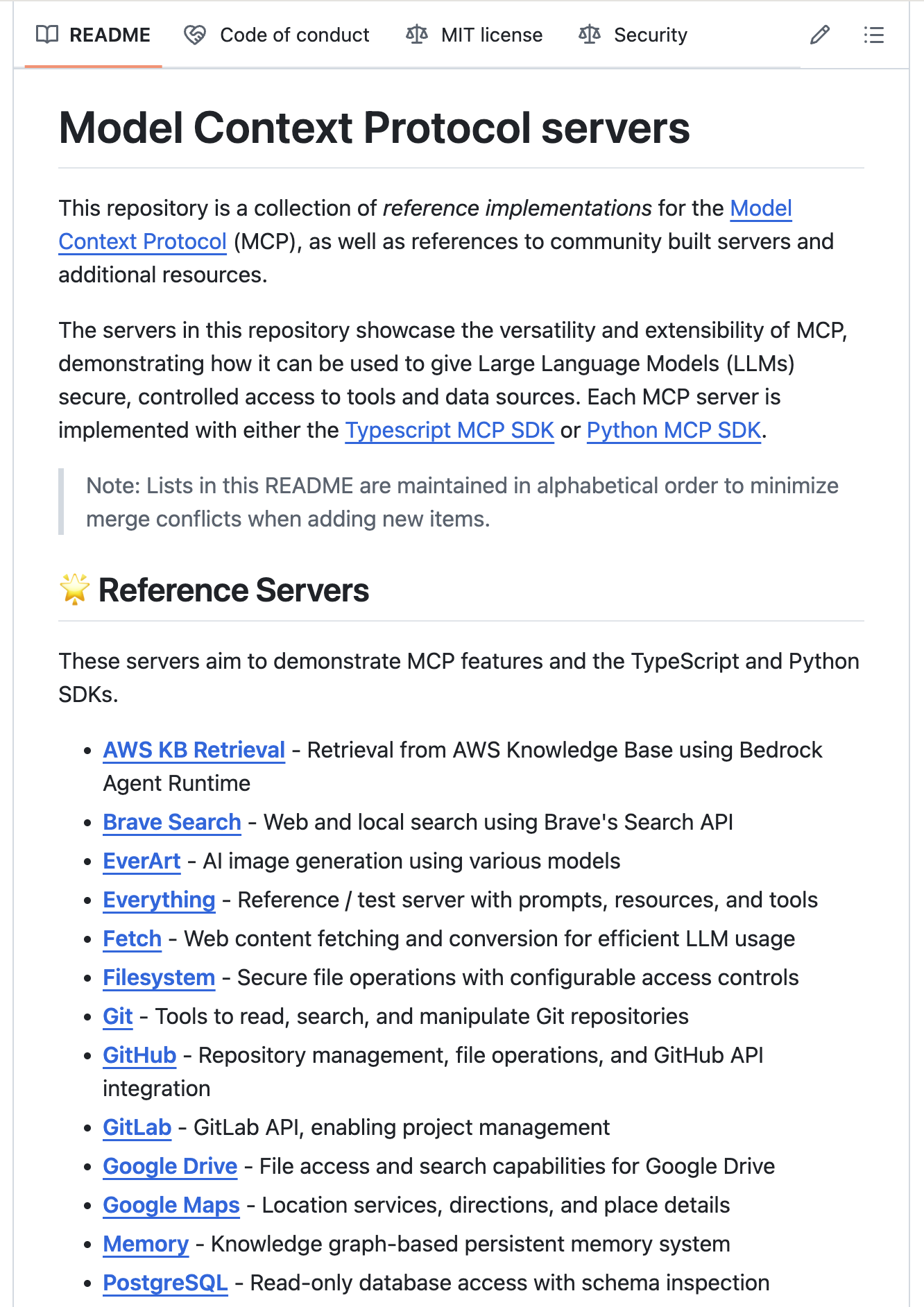The width and height of the screenshot is (924, 1307).
Task: Follow the Python MCP SDK link
Action: (x=674, y=430)
